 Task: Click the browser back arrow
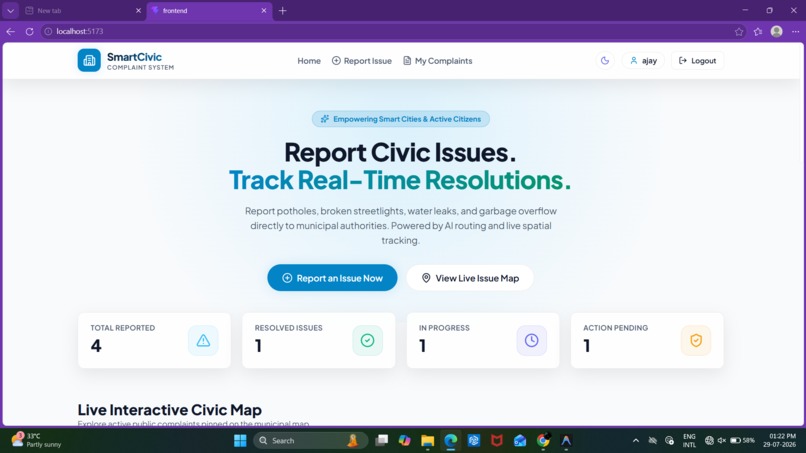pyautogui.click(x=11, y=31)
